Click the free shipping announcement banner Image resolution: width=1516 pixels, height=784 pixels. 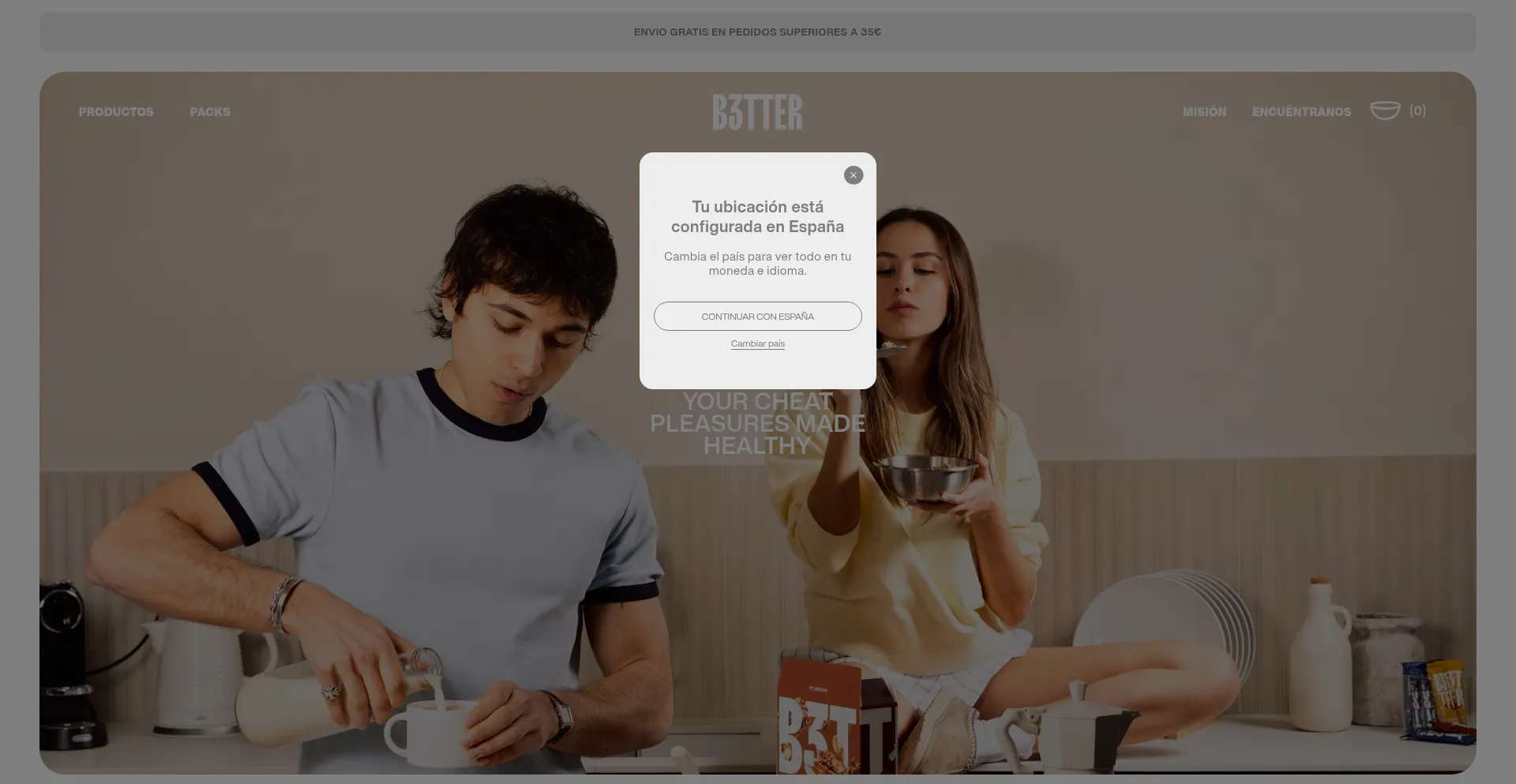point(757,32)
